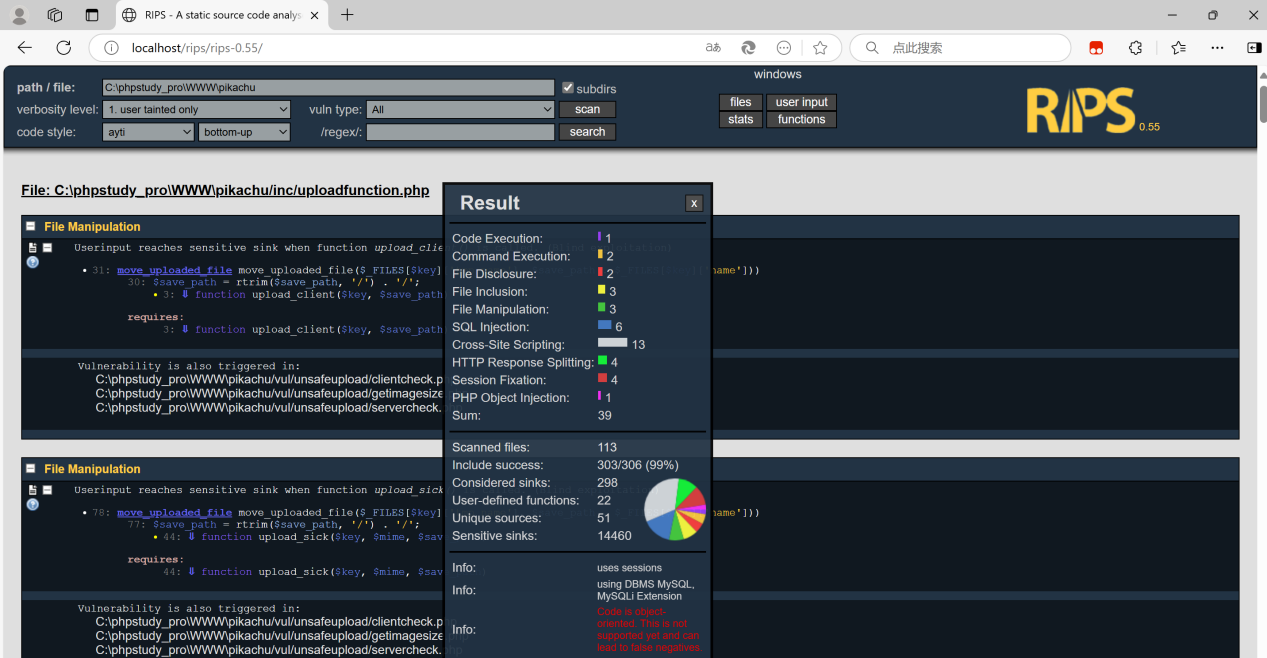Open the files window button

coord(741,102)
